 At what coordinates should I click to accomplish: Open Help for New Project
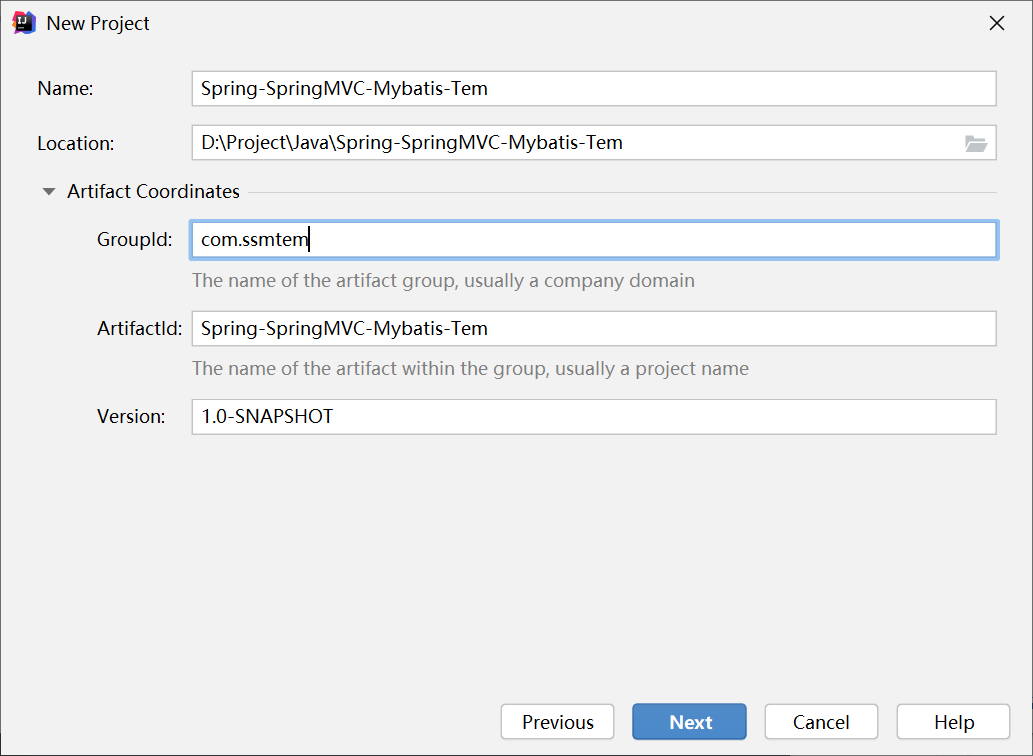tap(953, 722)
